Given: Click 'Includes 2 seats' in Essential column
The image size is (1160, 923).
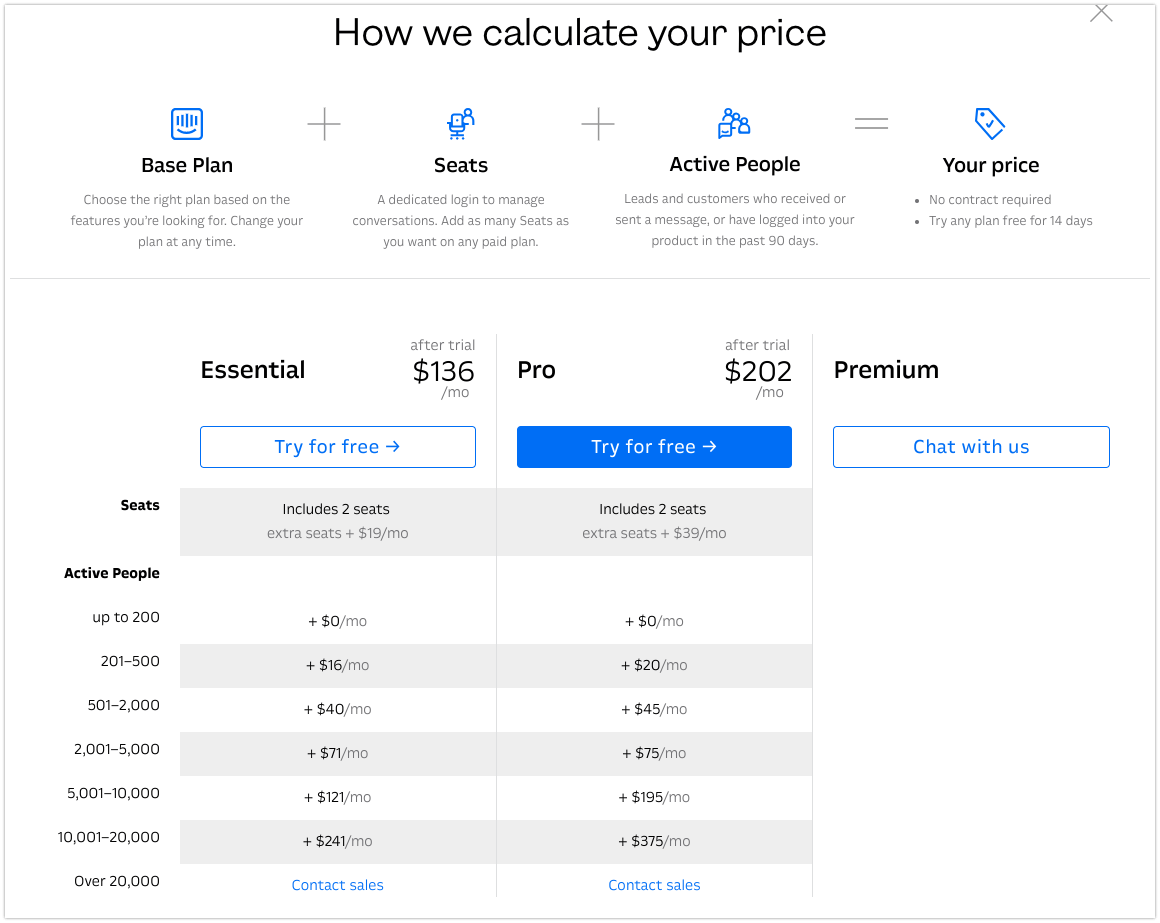Looking at the screenshot, I should tap(336, 510).
